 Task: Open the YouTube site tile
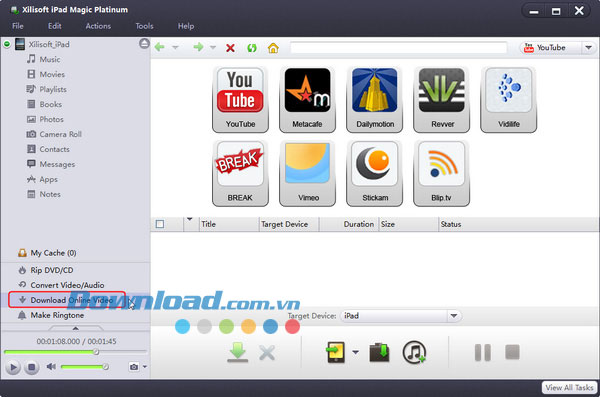(240, 100)
